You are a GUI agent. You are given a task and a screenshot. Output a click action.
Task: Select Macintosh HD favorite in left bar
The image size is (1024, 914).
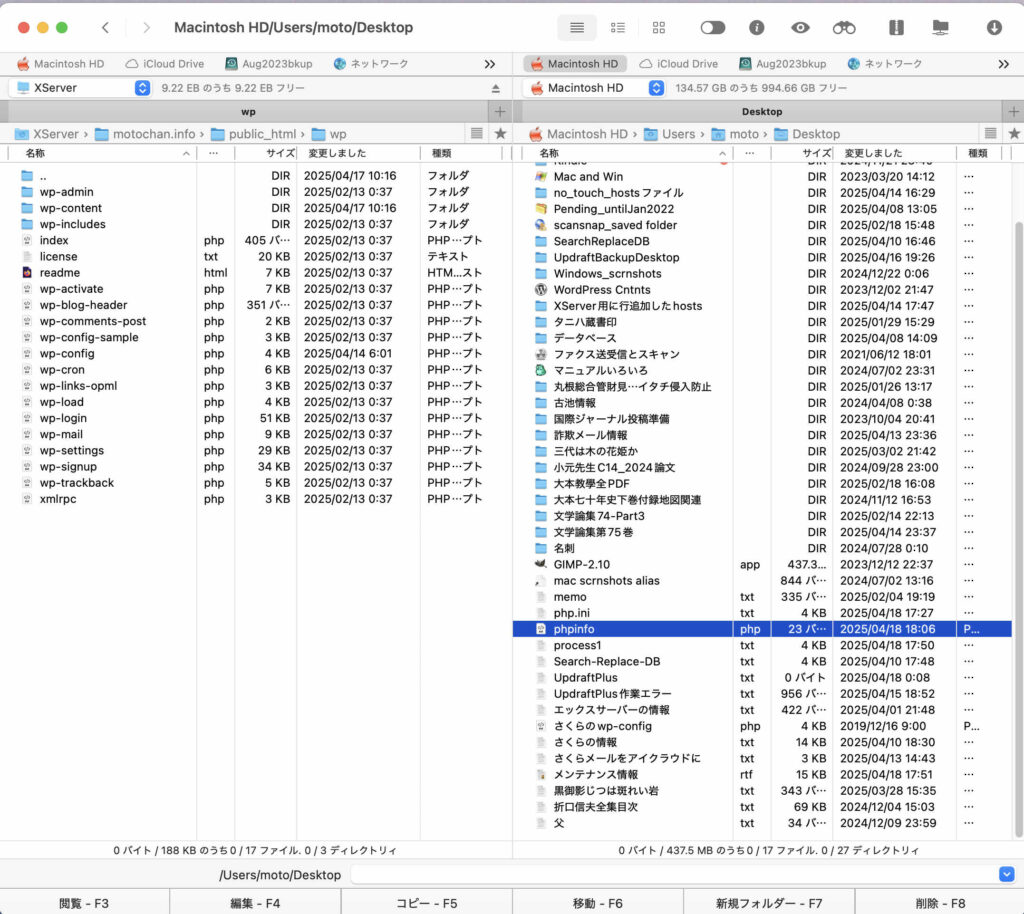point(60,64)
